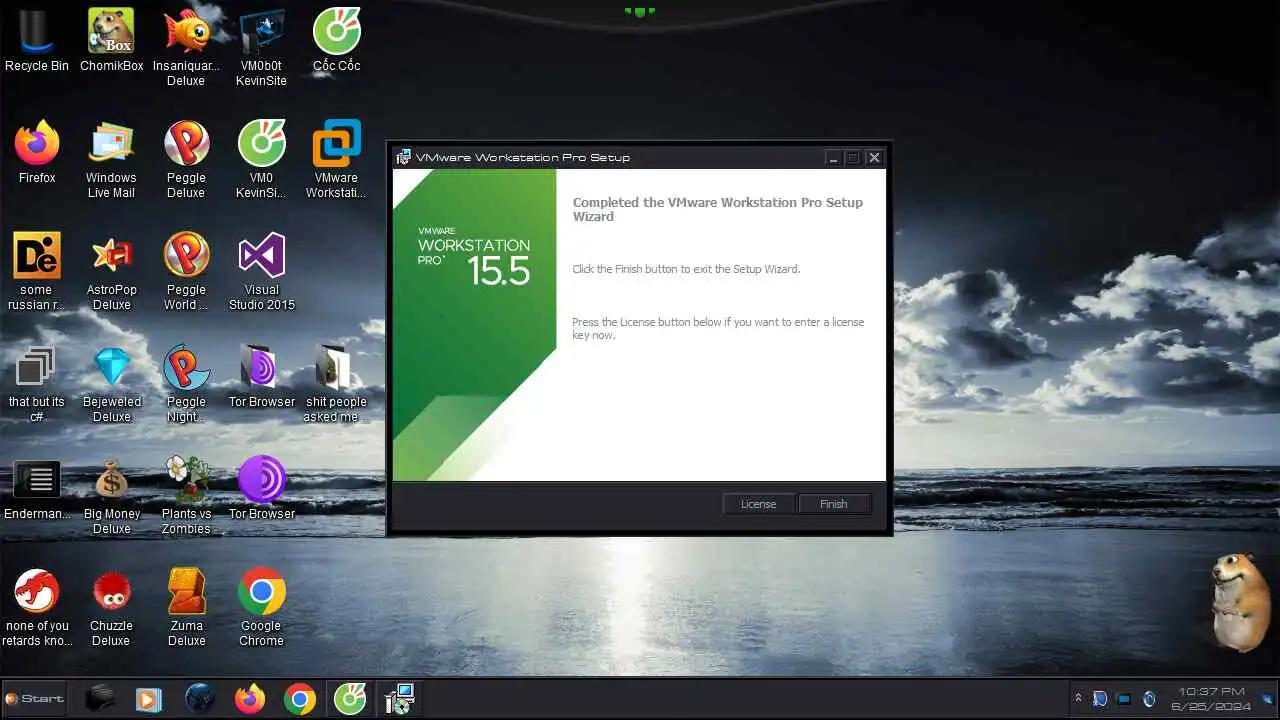Launch the Google Chrome desktop icon
Screen dimensions: 1280x720
coord(261,609)
